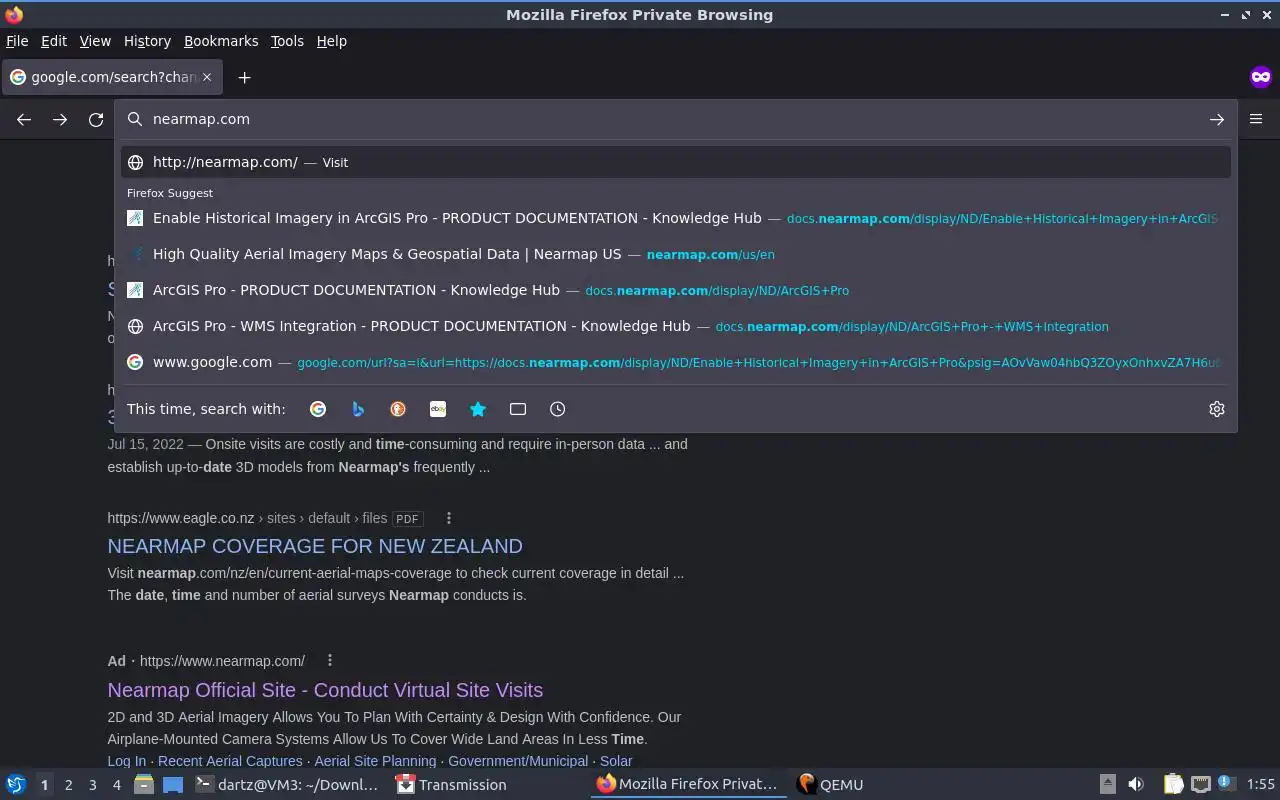Image resolution: width=1280 pixels, height=800 pixels.
Task: Switch to dartz@VM3 terminal in taskbar
Action: 287,785
